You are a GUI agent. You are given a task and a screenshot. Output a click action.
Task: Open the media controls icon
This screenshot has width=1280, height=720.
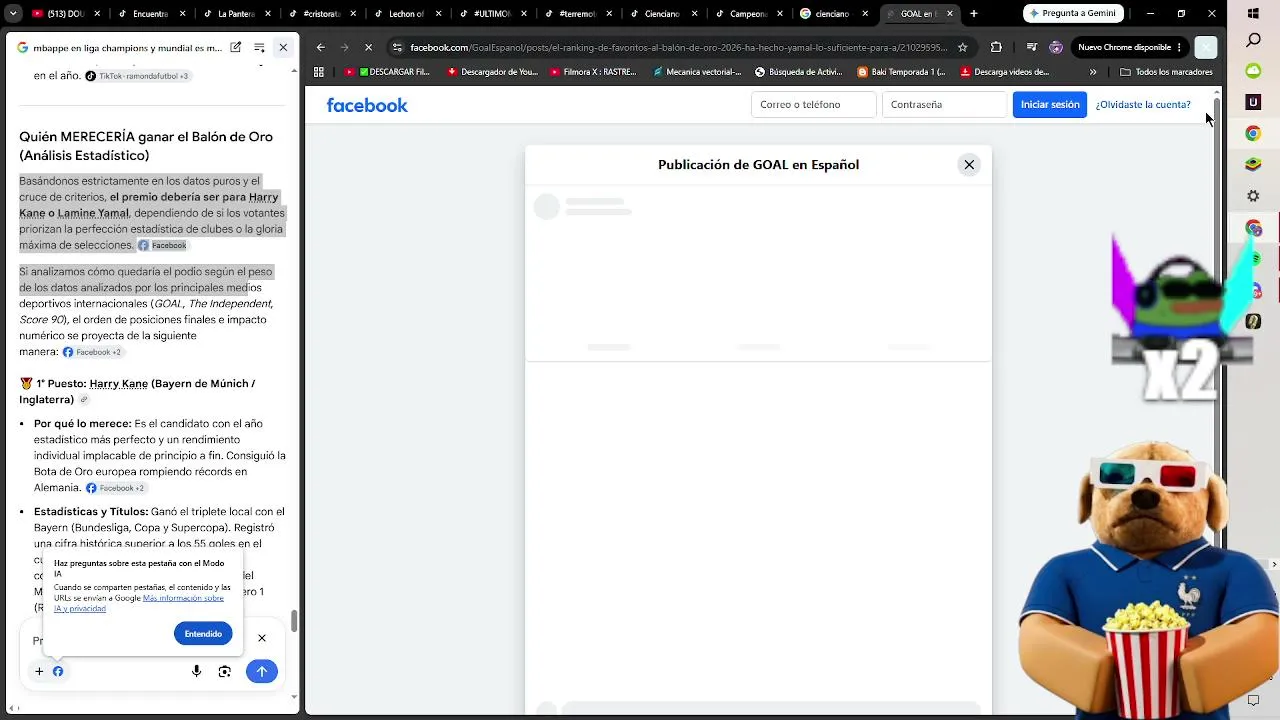coord(1032,47)
